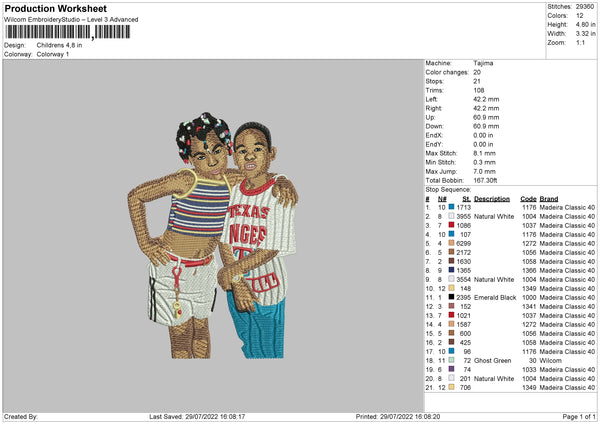Click the Total Bobbin value '167.30ft'
600x424 pixels.
(x=485, y=180)
